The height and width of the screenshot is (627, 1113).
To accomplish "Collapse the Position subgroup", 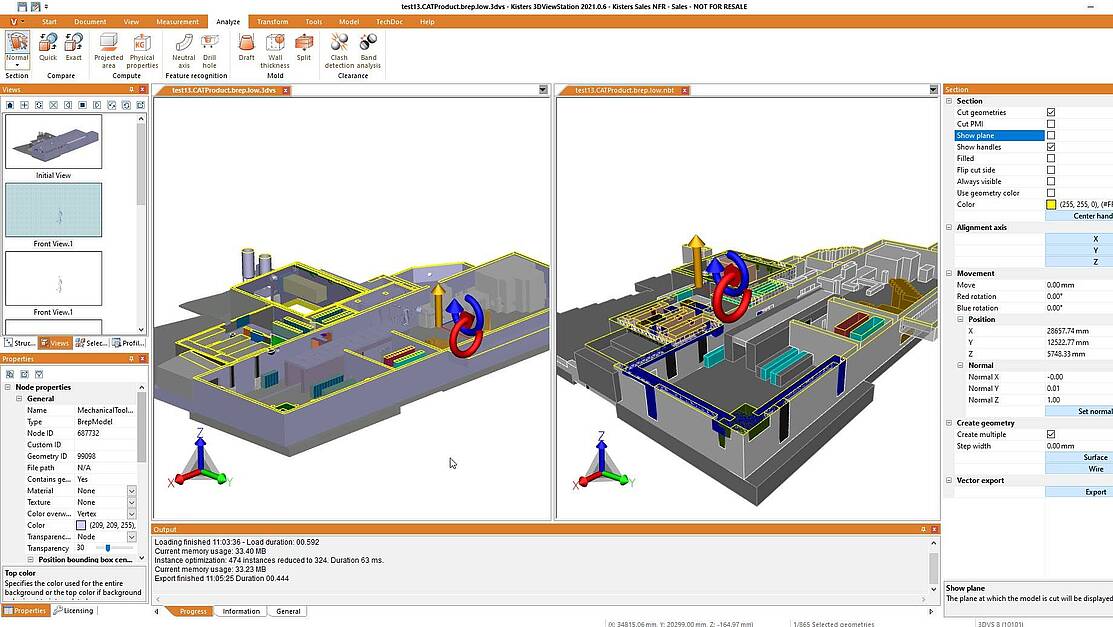I will pyautogui.click(x=960, y=319).
